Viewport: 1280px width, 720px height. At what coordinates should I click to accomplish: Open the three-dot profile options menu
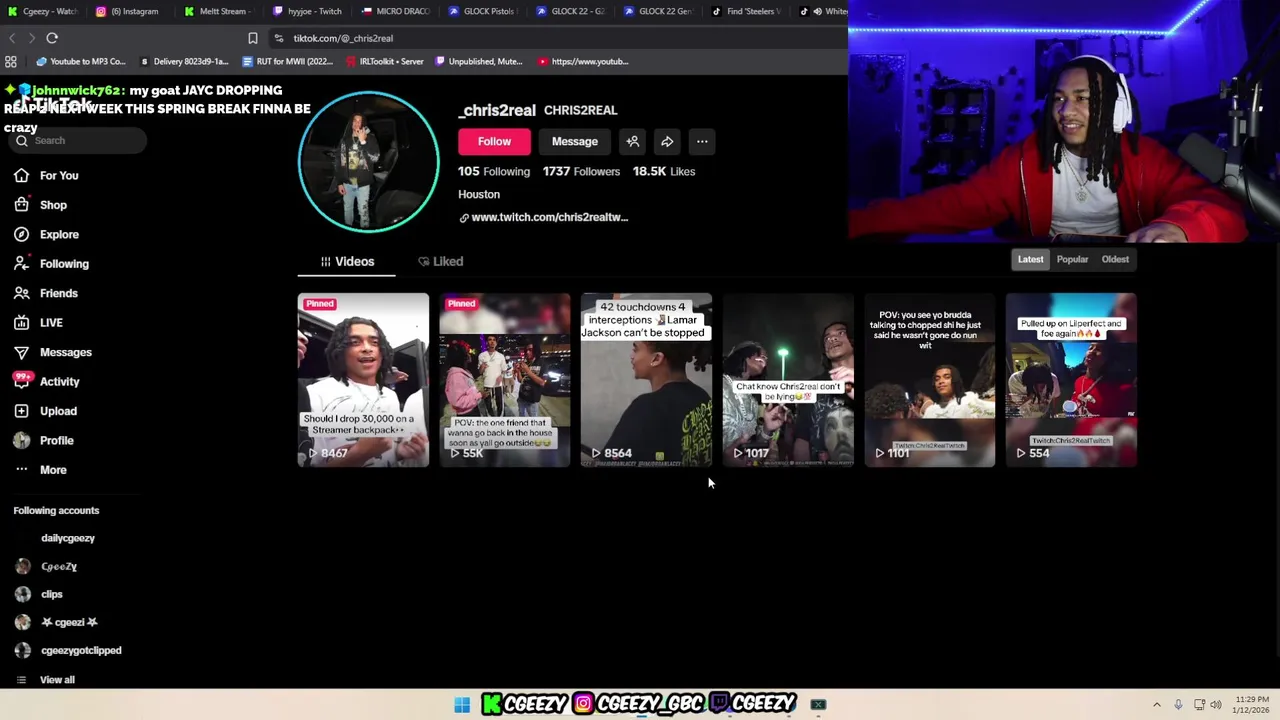coord(702,142)
